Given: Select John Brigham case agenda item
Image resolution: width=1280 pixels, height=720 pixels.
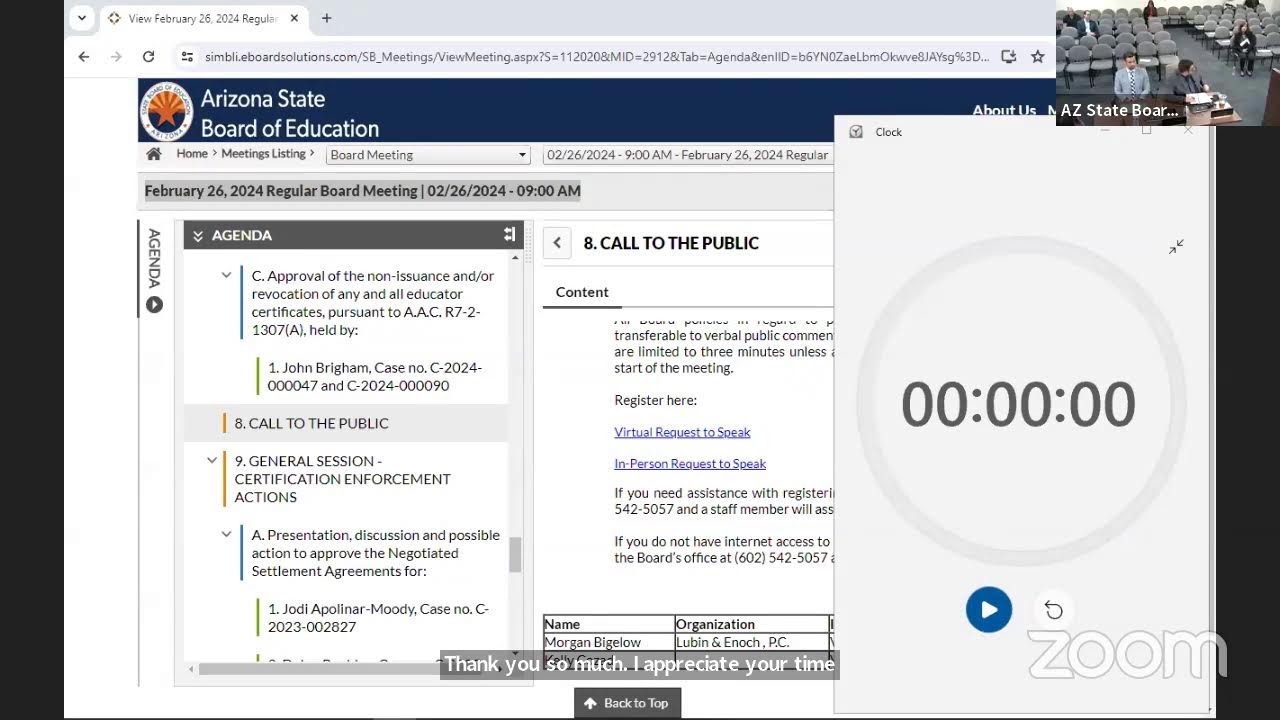Looking at the screenshot, I should [x=374, y=376].
